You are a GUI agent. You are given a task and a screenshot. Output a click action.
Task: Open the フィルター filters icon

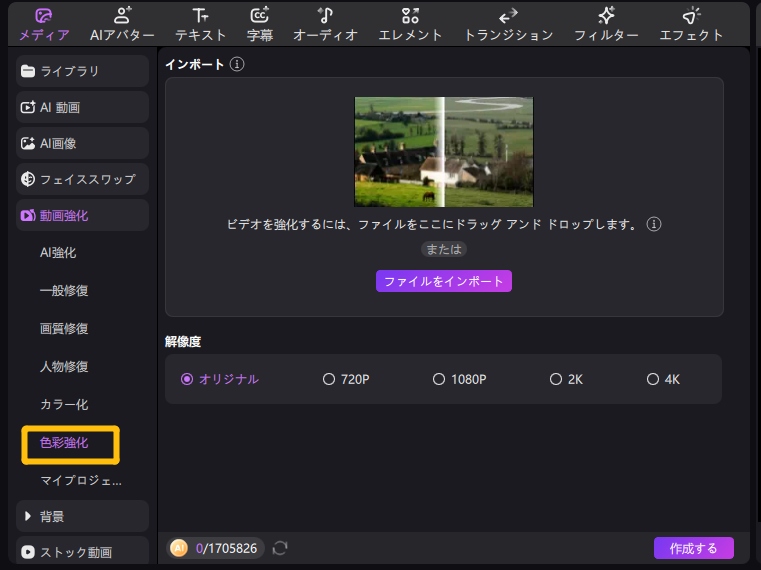tap(606, 16)
